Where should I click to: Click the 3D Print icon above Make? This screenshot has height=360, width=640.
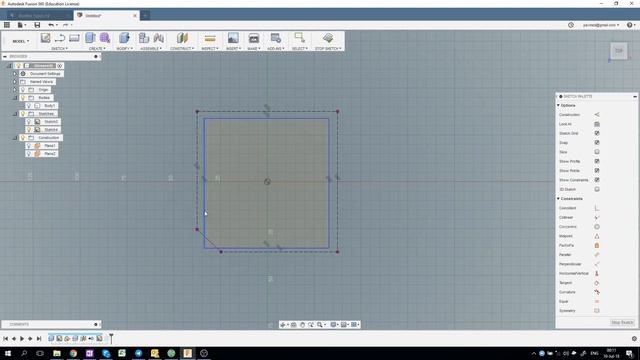point(253,38)
